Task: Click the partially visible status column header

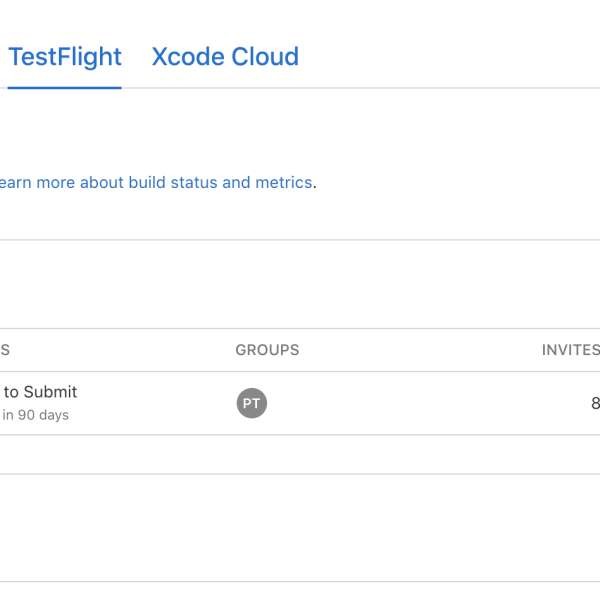Action: click(5, 350)
